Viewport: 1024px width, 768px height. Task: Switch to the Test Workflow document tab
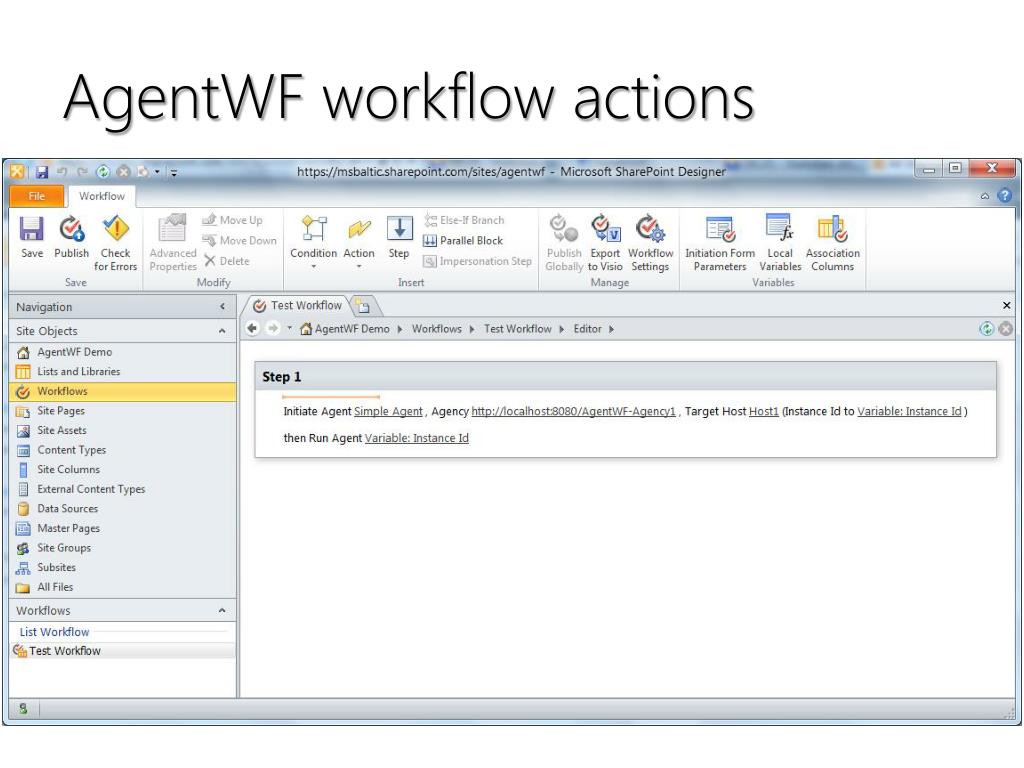point(298,305)
